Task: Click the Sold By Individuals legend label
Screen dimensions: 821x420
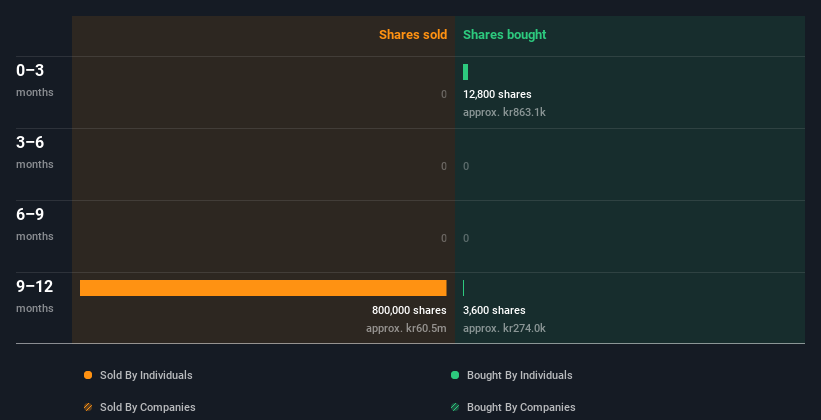Action: pos(146,375)
